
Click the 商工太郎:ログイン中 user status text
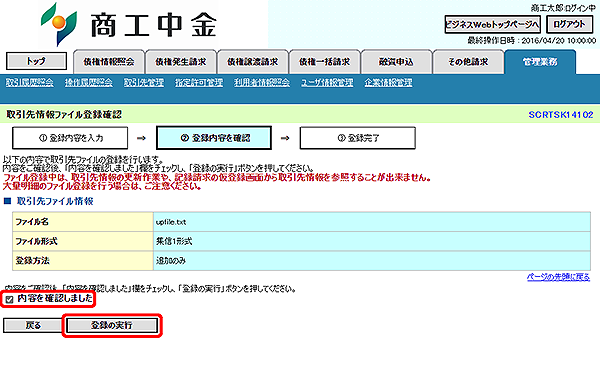pos(563,8)
